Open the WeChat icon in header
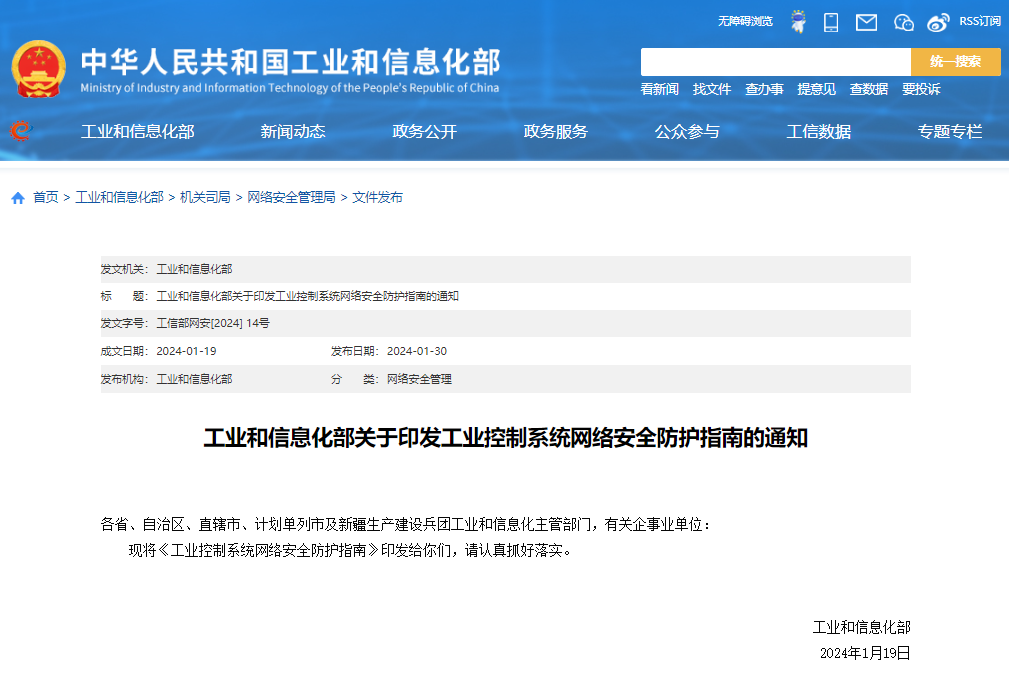The width and height of the screenshot is (1009, 695). coord(904,22)
